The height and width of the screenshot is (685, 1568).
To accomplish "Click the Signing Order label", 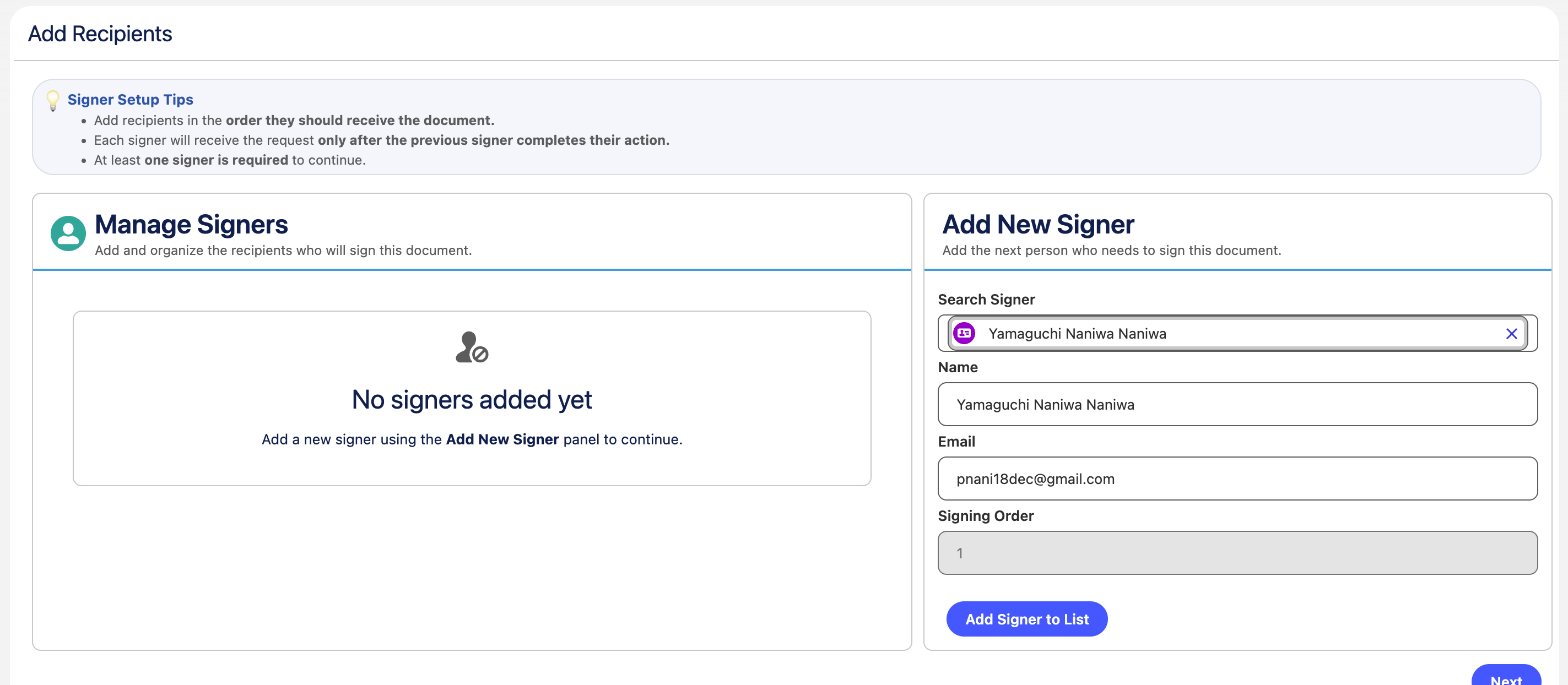I will (x=986, y=516).
